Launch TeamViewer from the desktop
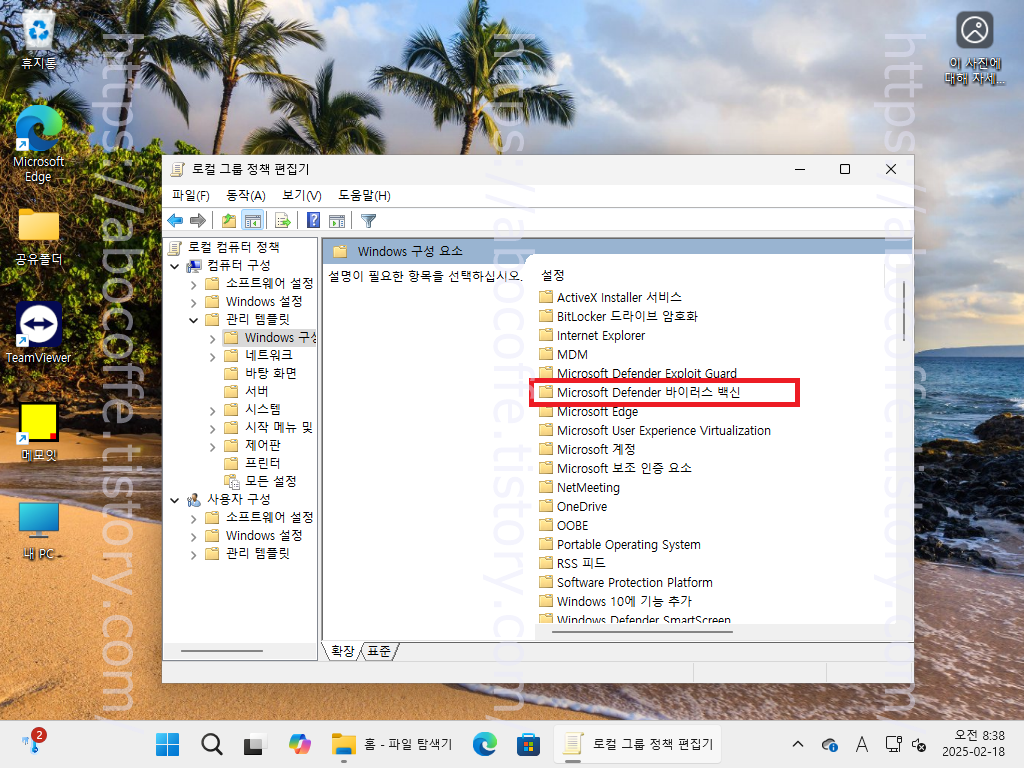Image resolution: width=1024 pixels, height=768 pixels. tap(39, 333)
